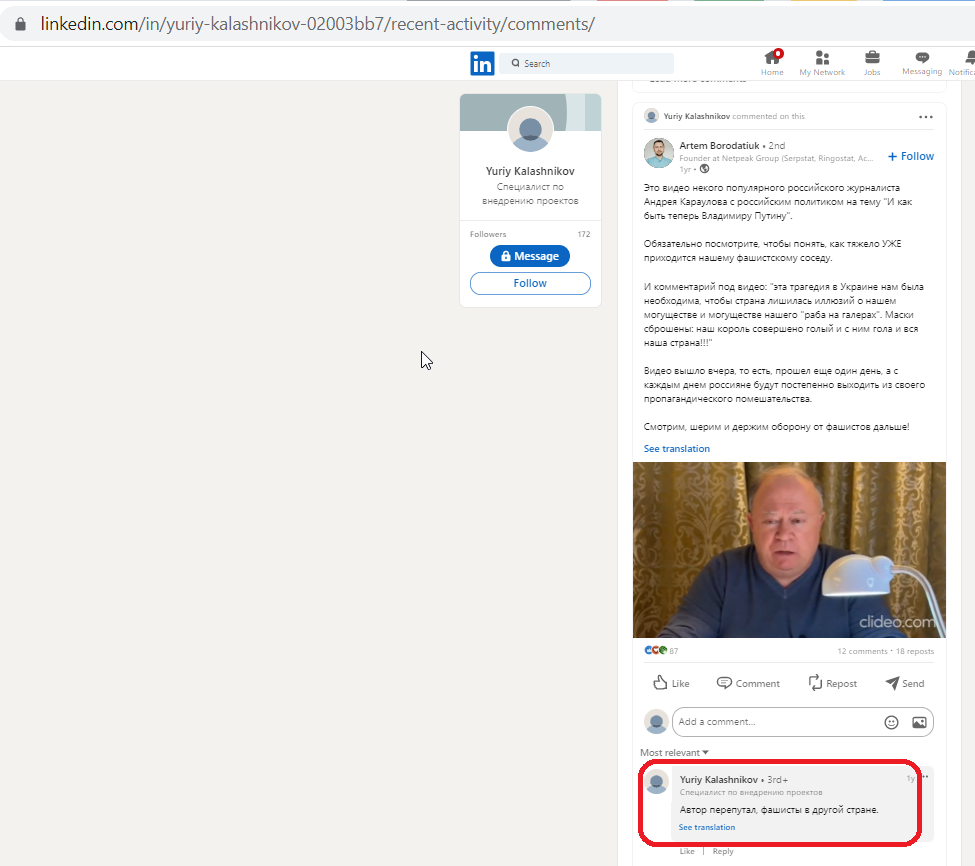
Task: Click Artem Borodatiuk's profile photo
Action: pos(659,153)
